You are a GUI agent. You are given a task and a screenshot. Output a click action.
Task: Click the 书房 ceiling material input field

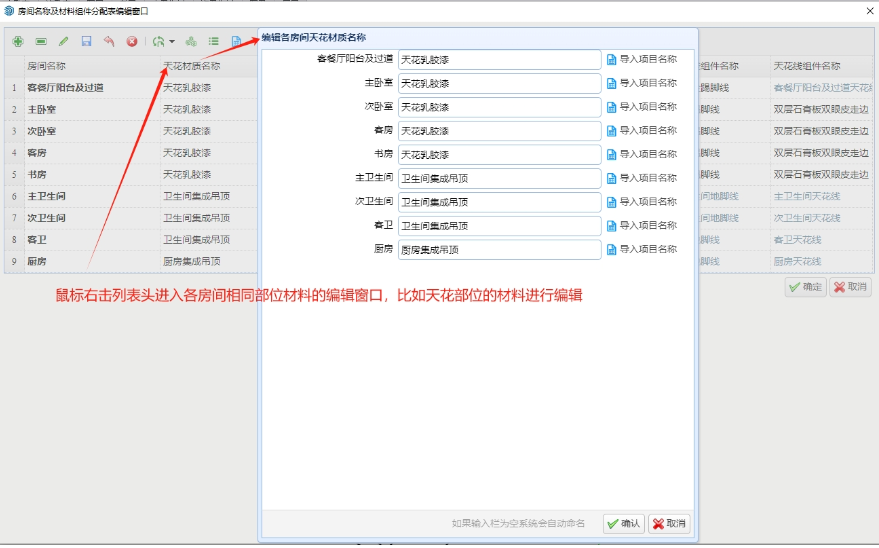(x=499, y=155)
